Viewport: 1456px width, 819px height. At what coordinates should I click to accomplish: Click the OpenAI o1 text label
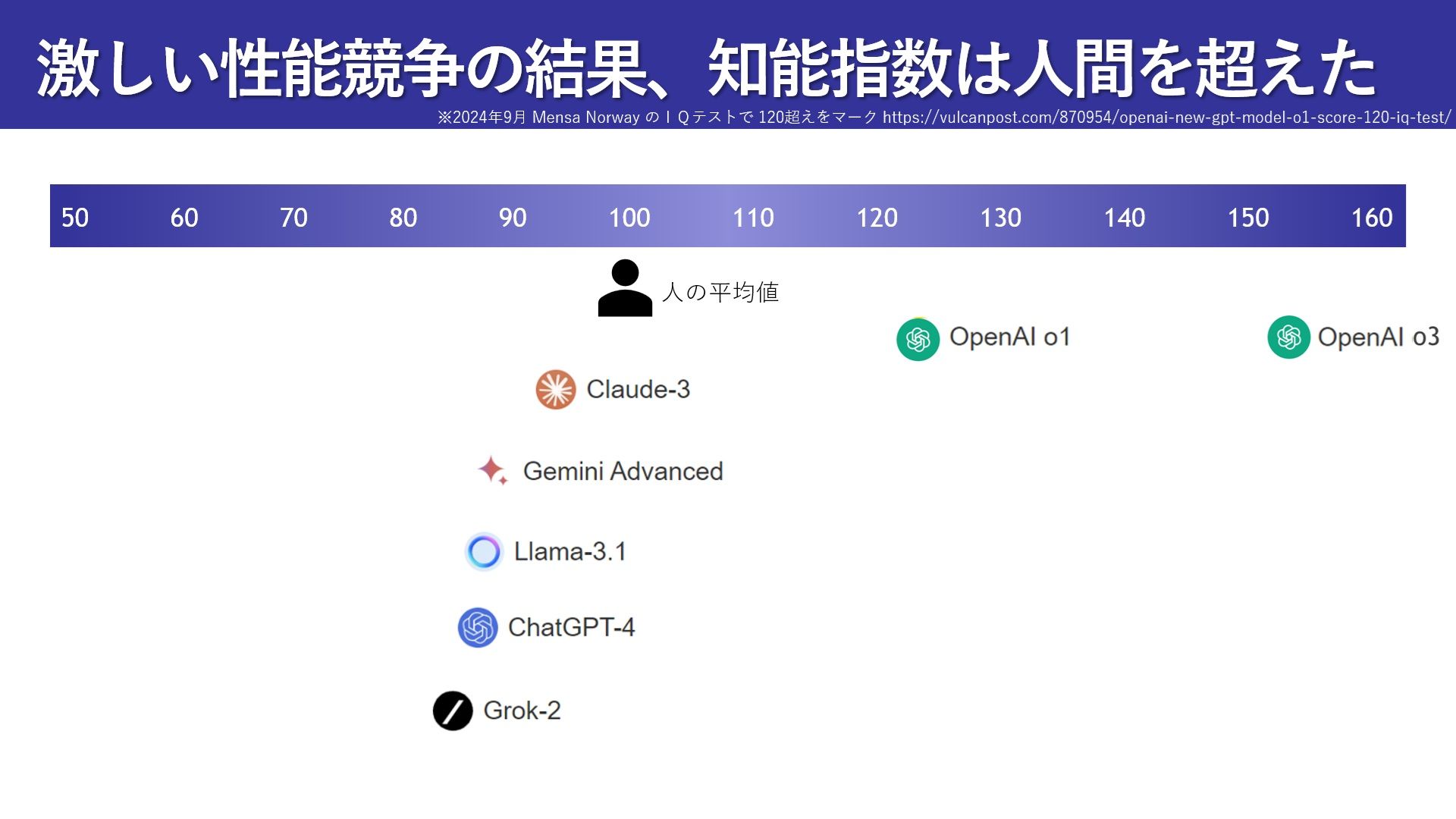pos(1009,337)
